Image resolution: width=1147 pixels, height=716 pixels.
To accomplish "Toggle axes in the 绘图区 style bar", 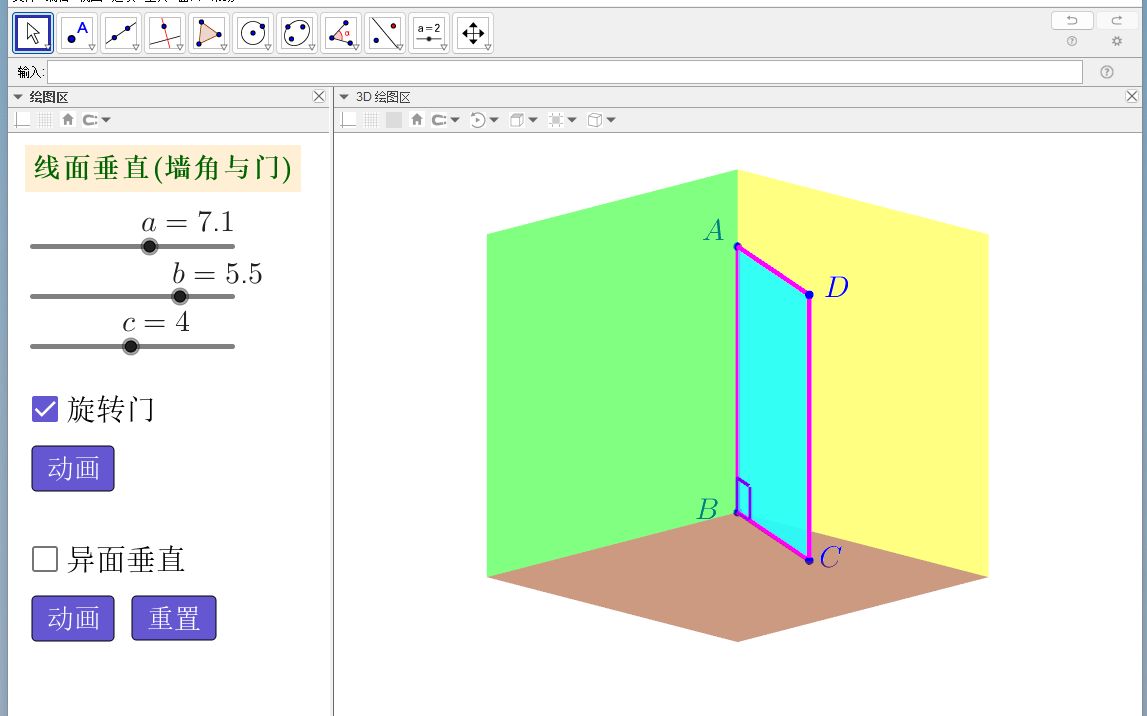I will pyautogui.click(x=22, y=119).
